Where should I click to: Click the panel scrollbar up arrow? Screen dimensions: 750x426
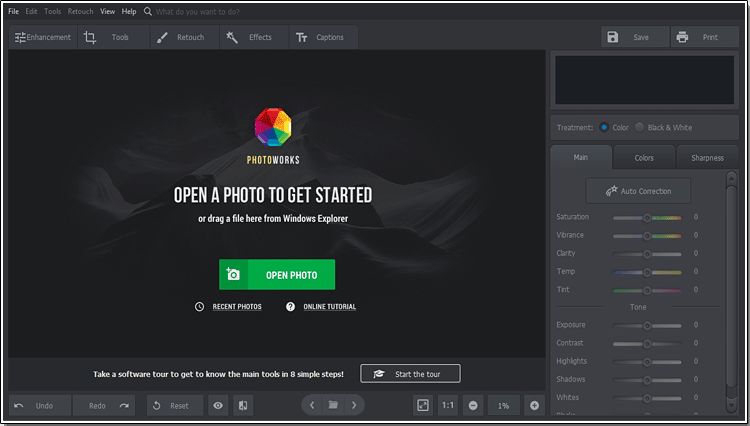(732, 178)
